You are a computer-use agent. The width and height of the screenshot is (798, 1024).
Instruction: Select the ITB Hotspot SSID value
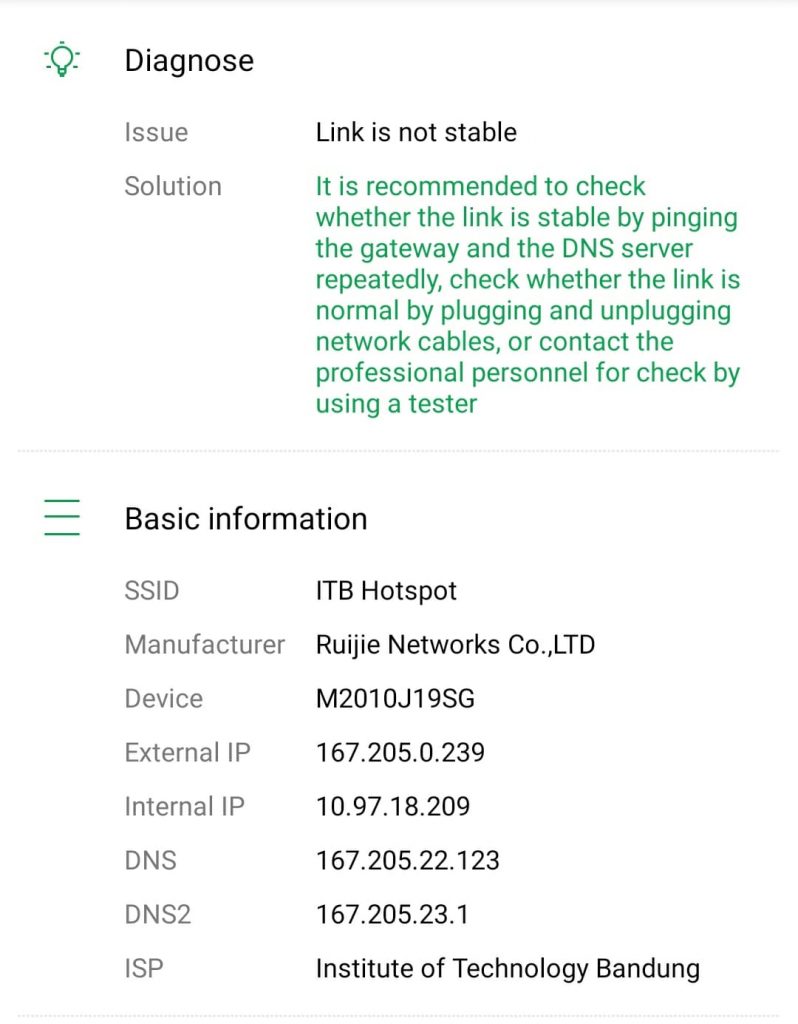click(386, 590)
